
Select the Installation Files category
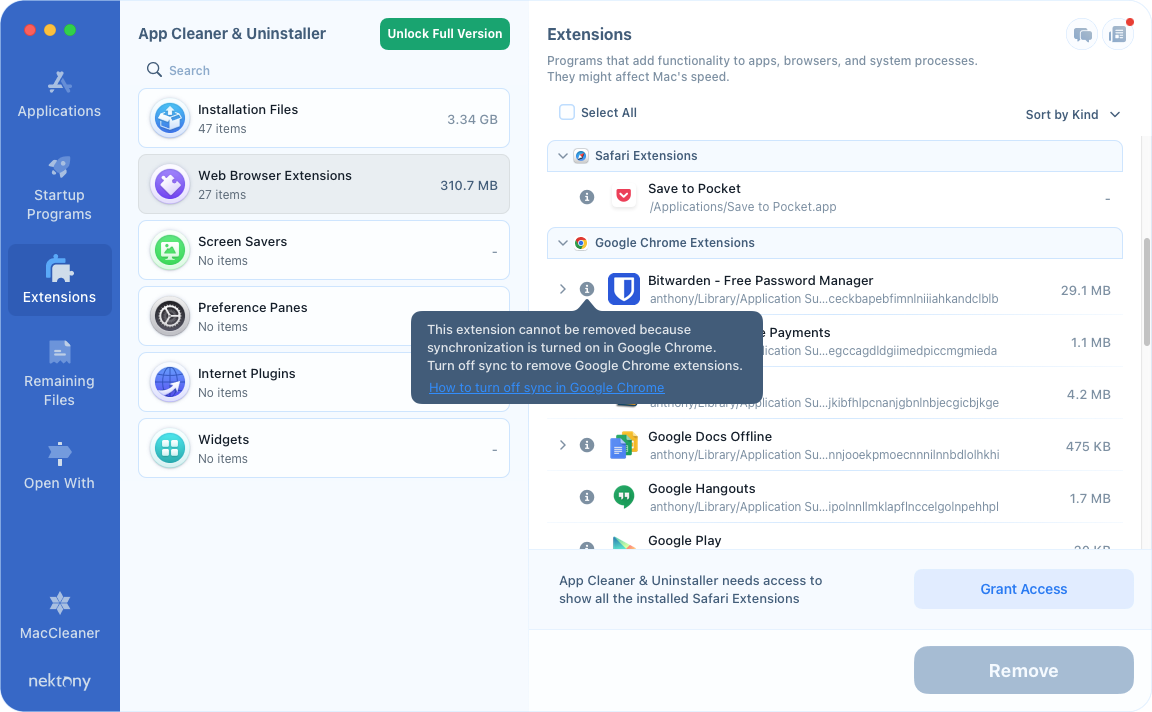pyautogui.click(x=324, y=118)
